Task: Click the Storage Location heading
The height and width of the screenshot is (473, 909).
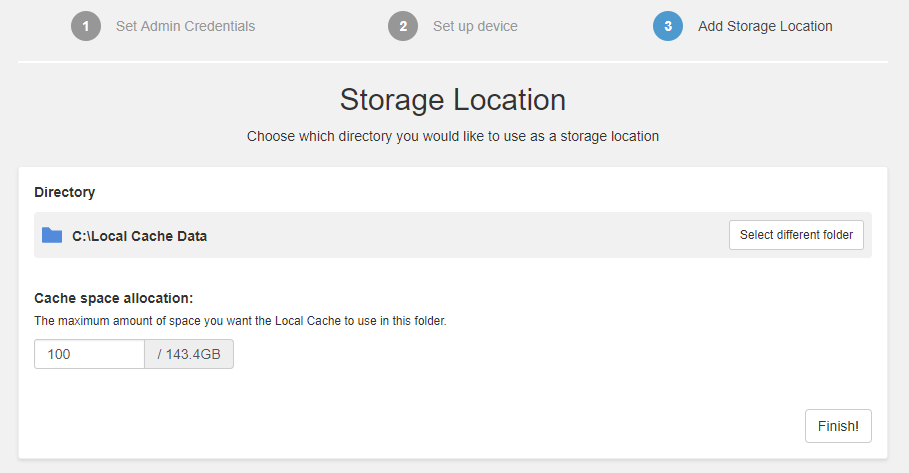Action: pyautogui.click(x=453, y=100)
